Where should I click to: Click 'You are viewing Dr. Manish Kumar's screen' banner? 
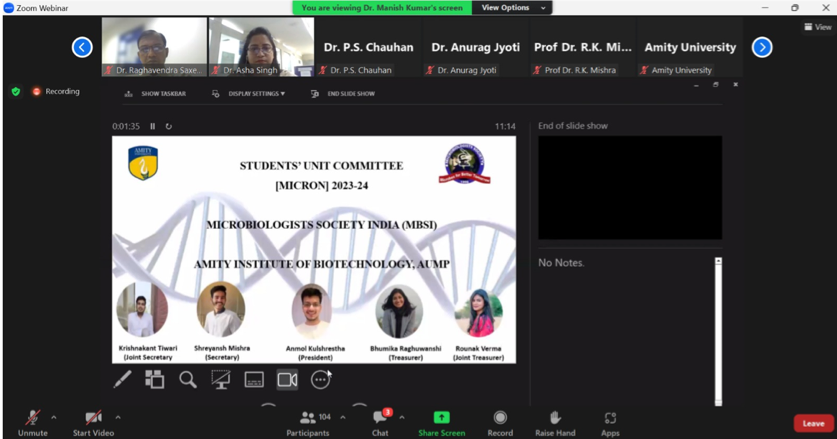point(382,7)
